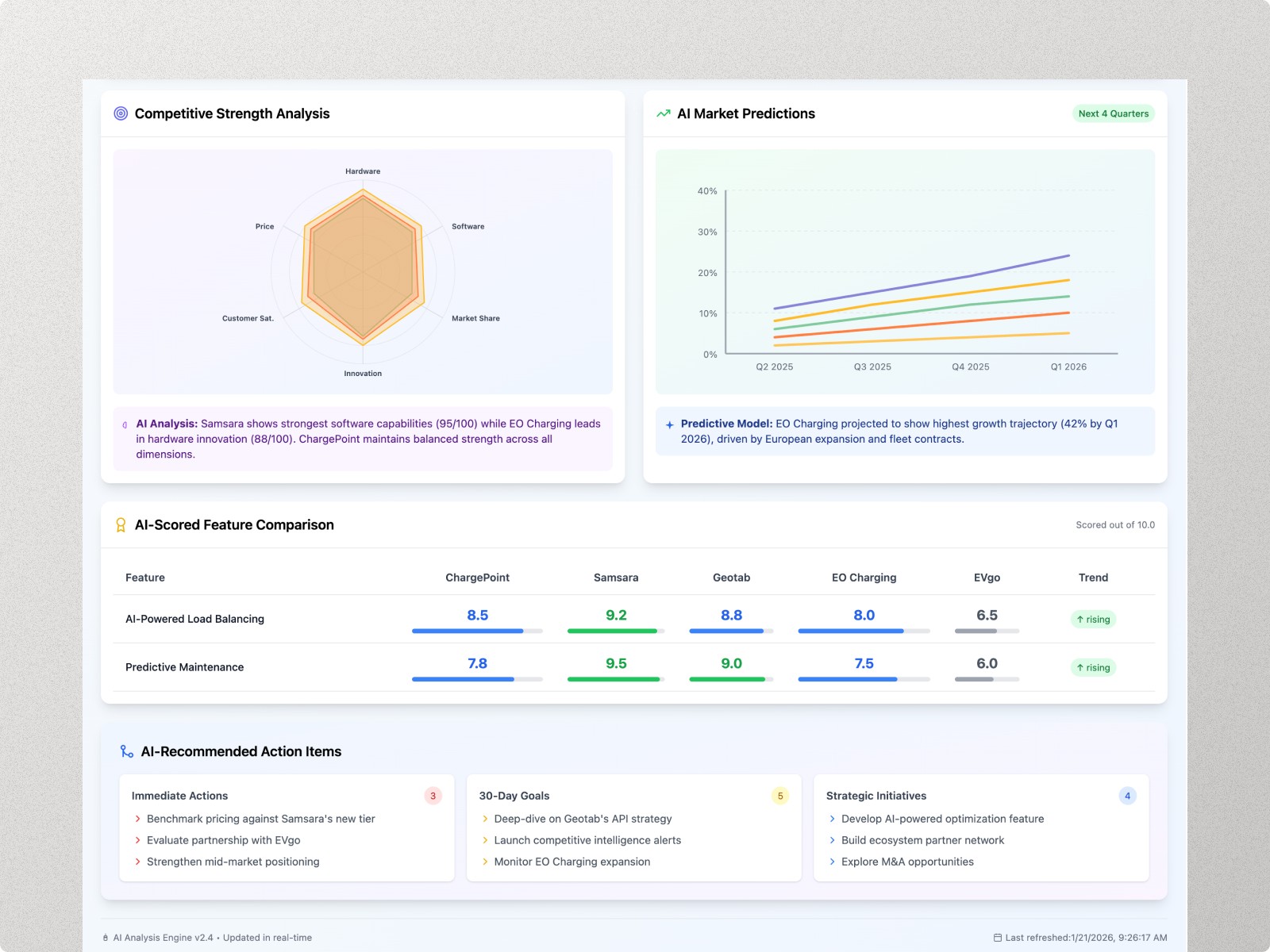The image size is (1270, 952).
Task: Click the calendar icon beside Last refreshed
Action: click(998, 938)
